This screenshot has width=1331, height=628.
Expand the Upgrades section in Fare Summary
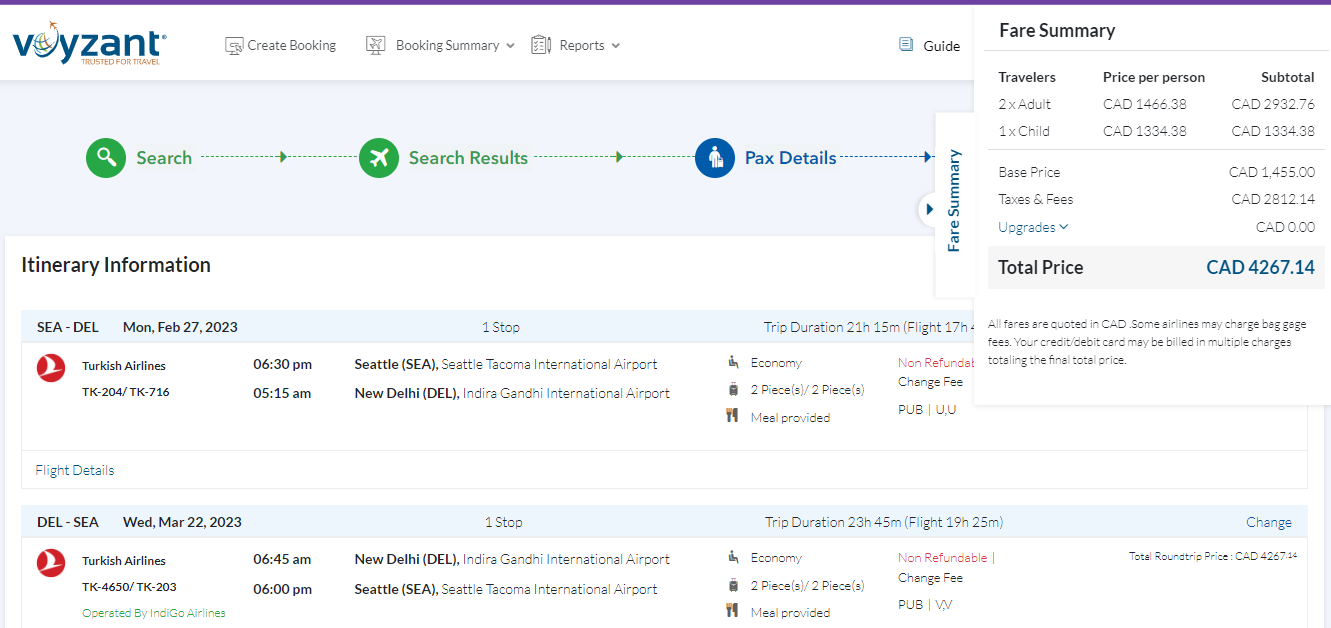click(x=1033, y=227)
